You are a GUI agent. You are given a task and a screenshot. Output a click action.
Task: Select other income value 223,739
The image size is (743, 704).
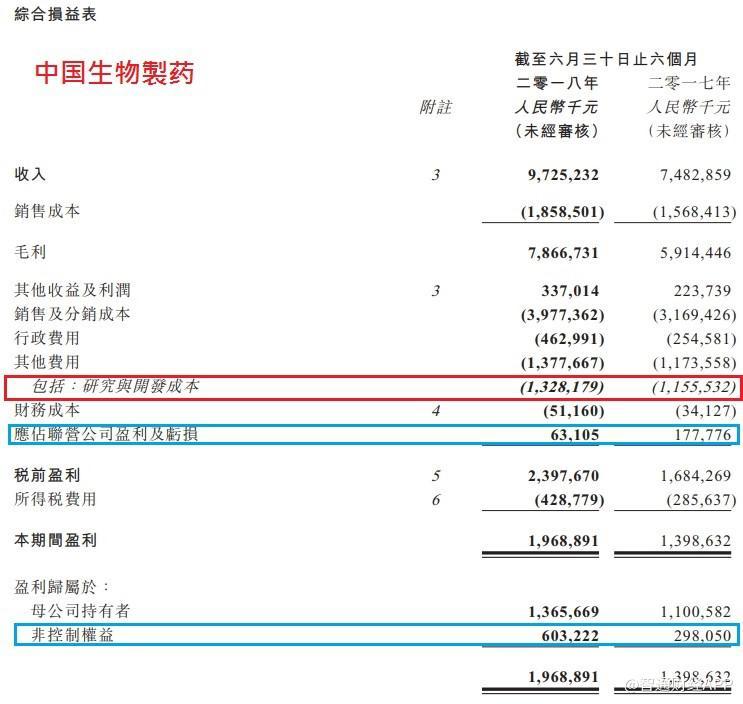click(702, 290)
